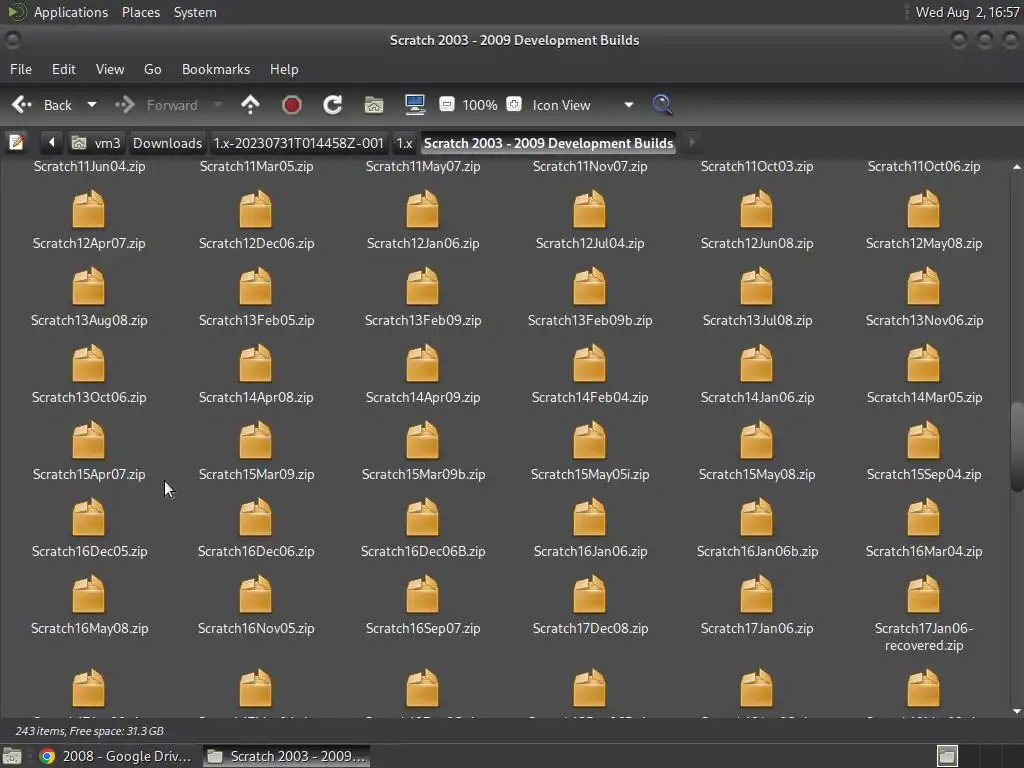The width and height of the screenshot is (1024, 768).
Task: Reset zoom at 100% label
Action: [x=480, y=105]
